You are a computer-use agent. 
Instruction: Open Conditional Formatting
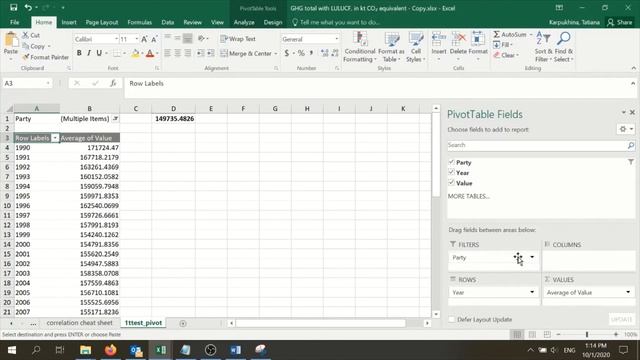pyautogui.click(x=359, y=47)
